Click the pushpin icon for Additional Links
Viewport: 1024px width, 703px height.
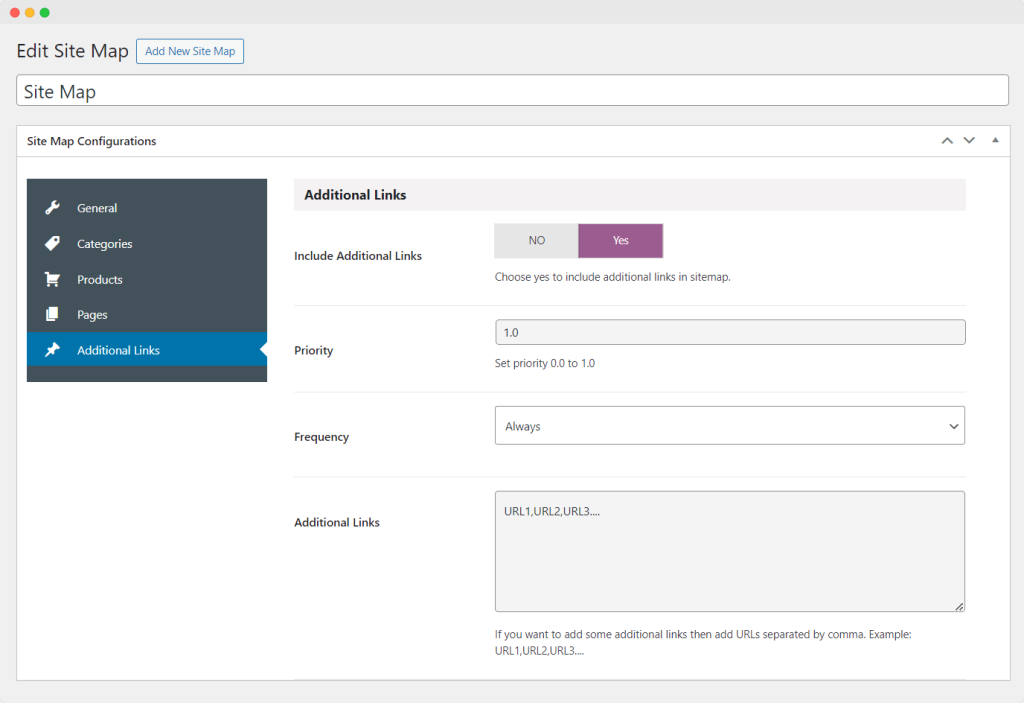click(52, 350)
